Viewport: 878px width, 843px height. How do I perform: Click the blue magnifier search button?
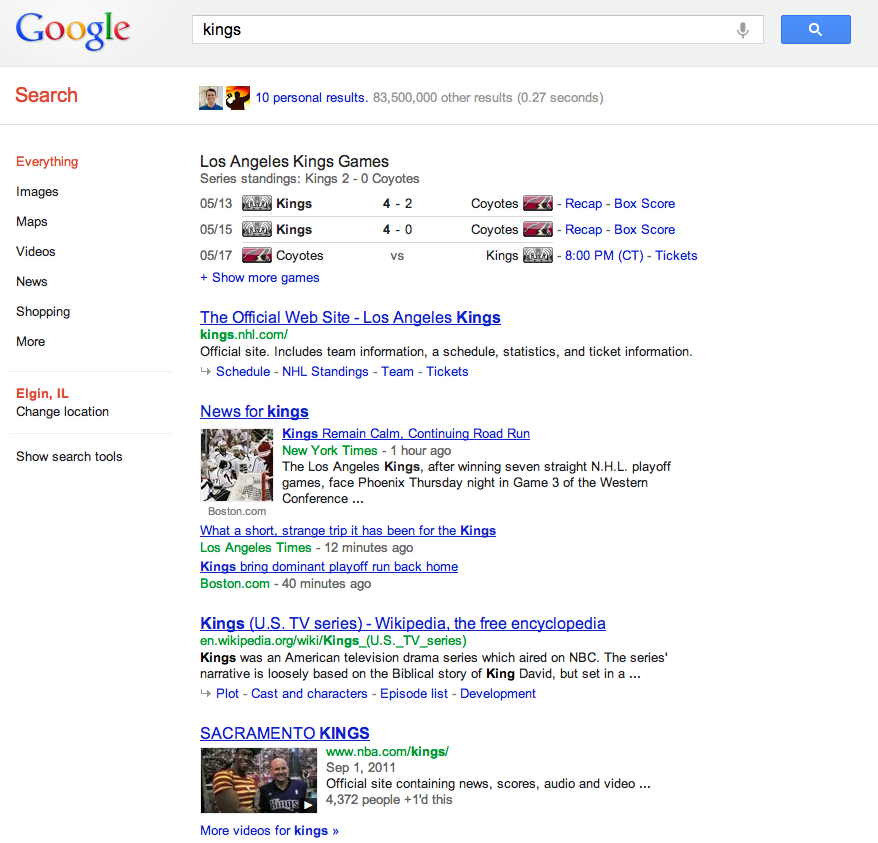(x=815, y=30)
